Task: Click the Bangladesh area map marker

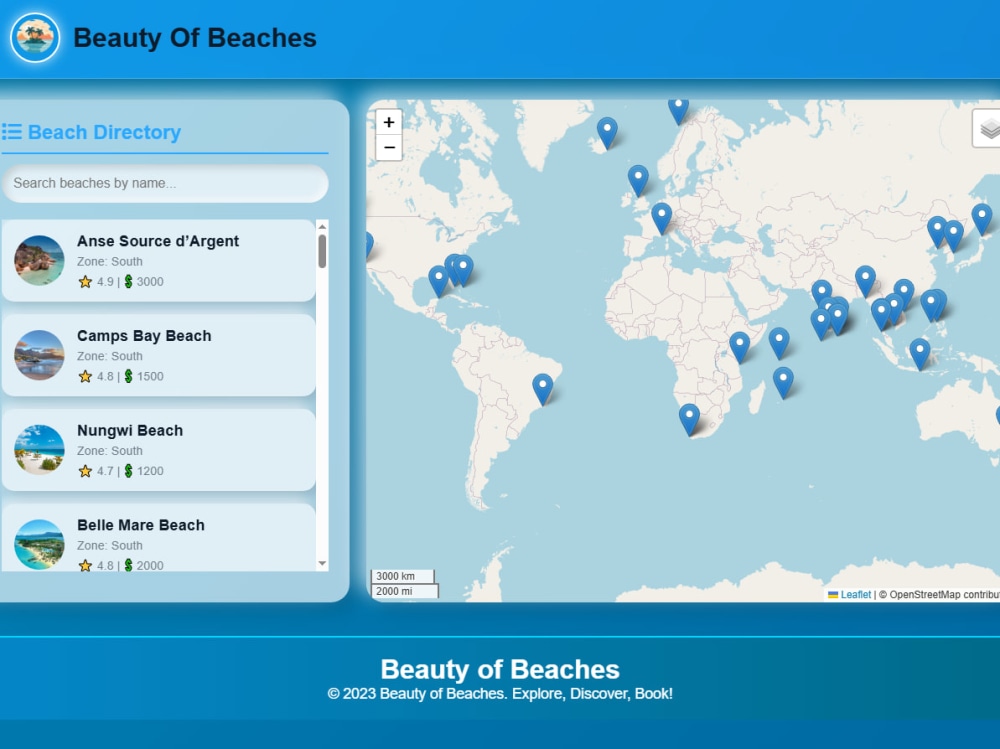Action: pos(865,281)
